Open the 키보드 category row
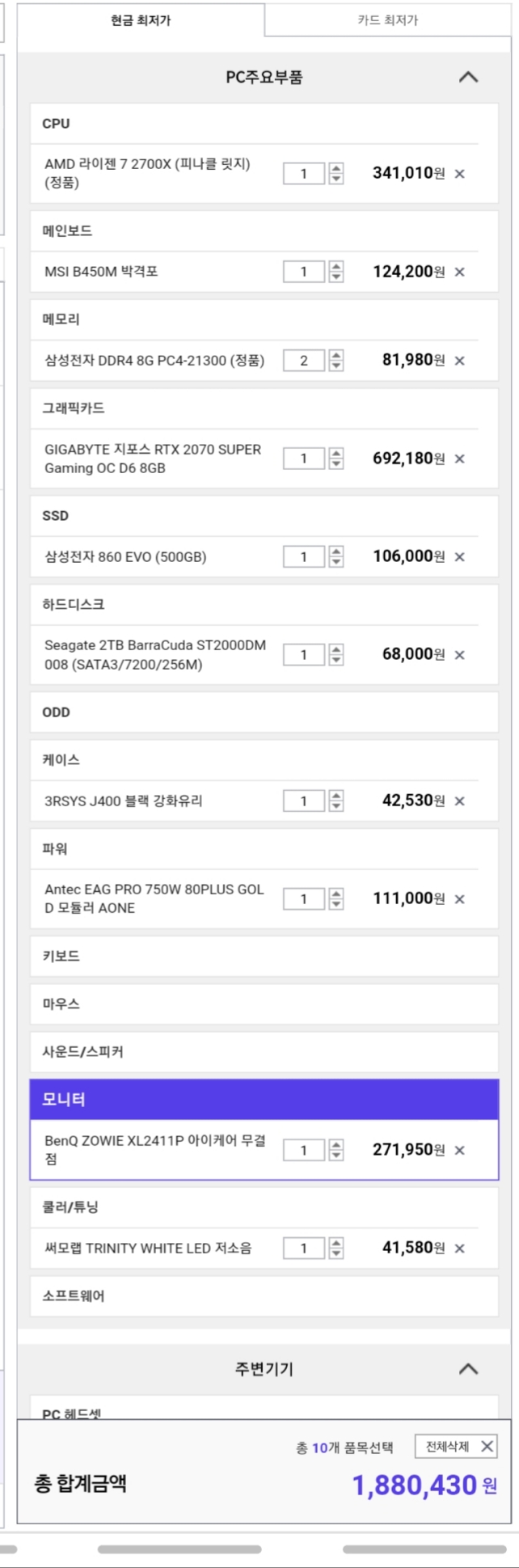519x1568 pixels. [x=264, y=956]
